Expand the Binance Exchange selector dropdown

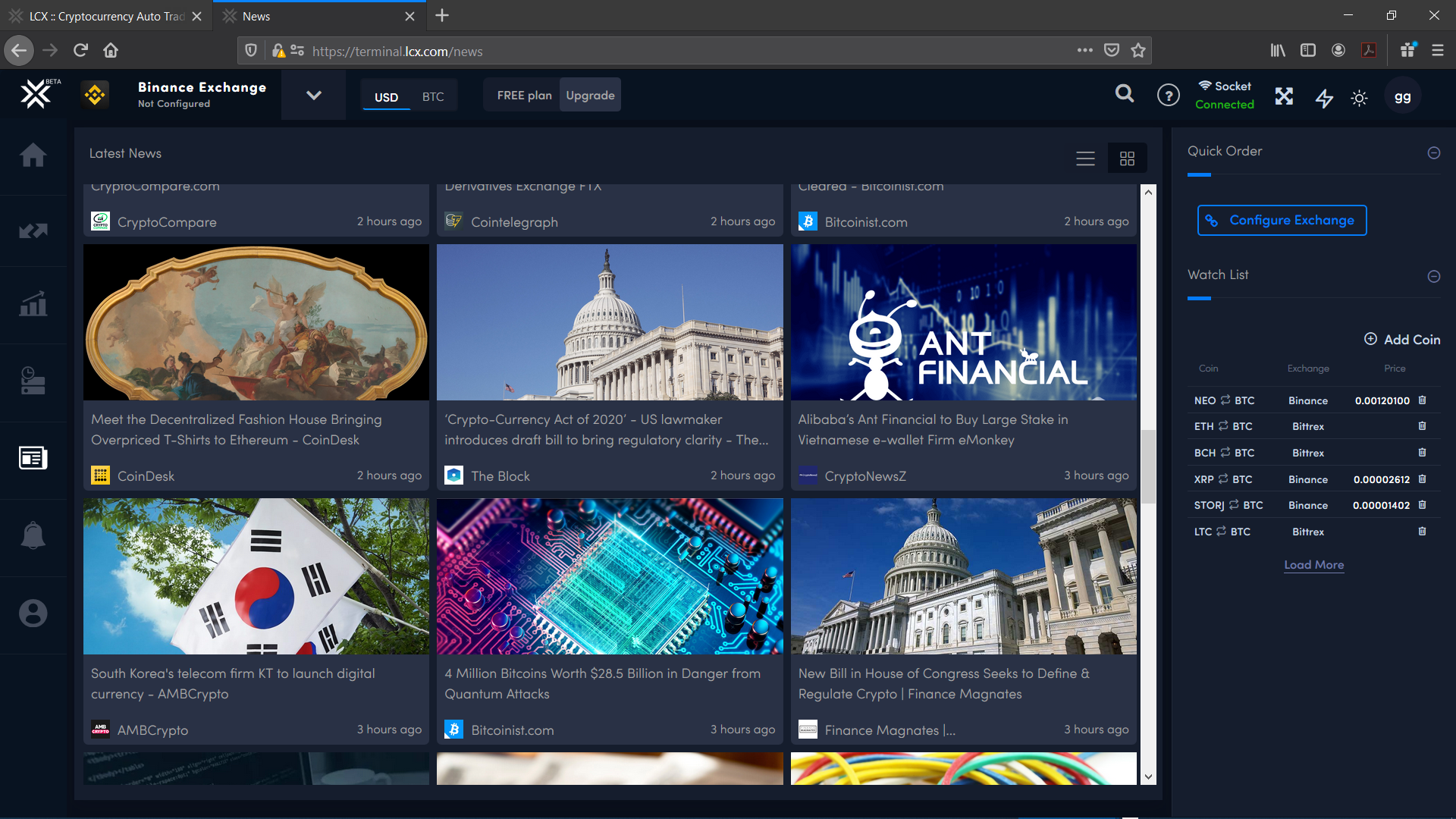click(313, 96)
